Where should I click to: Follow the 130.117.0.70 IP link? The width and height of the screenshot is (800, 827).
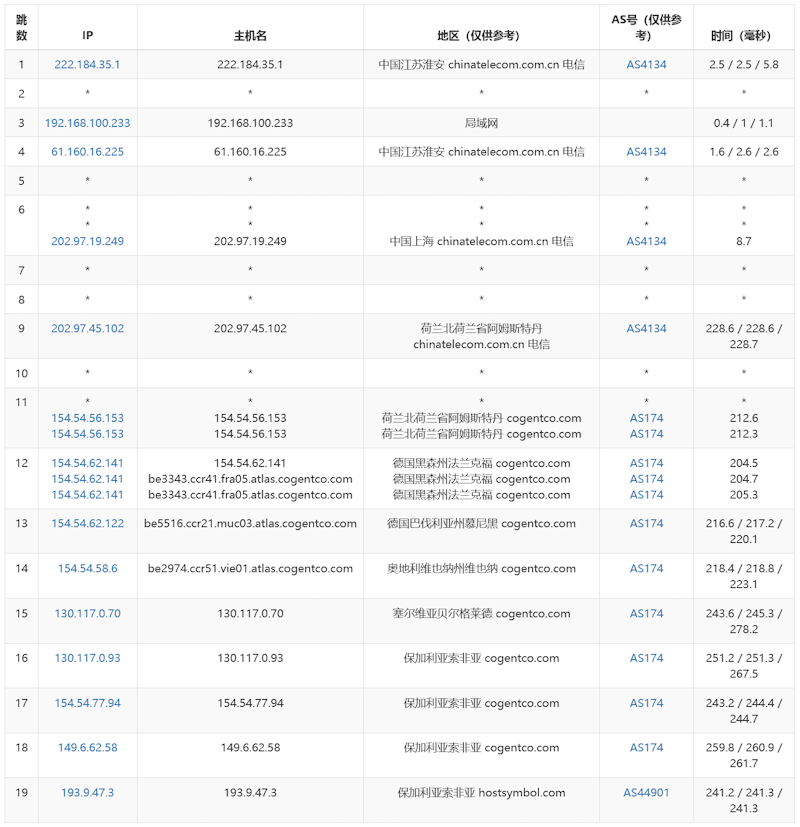[x=87, y=613]
